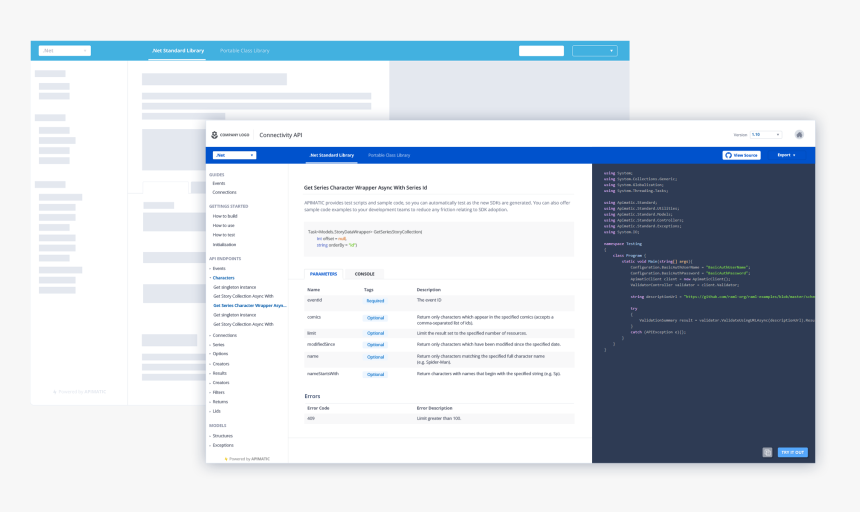The height and width of the screenshot is (512, 860).
Task: Click error code 409 cell
Action: pyautogui.click(x=311, y=418)
